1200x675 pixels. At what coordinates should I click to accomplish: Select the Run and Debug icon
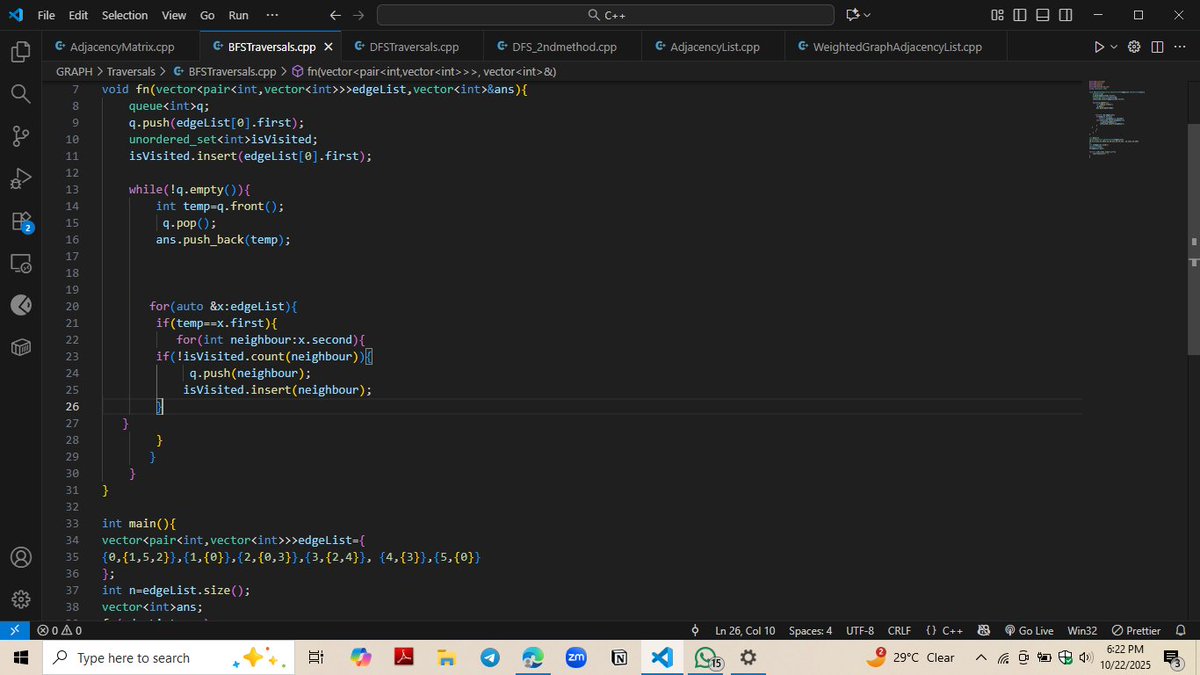21,178
